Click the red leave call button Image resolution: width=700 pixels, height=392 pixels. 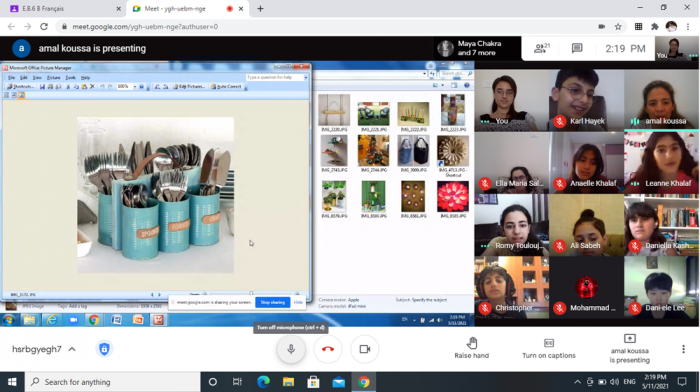(x=328, y=349)
